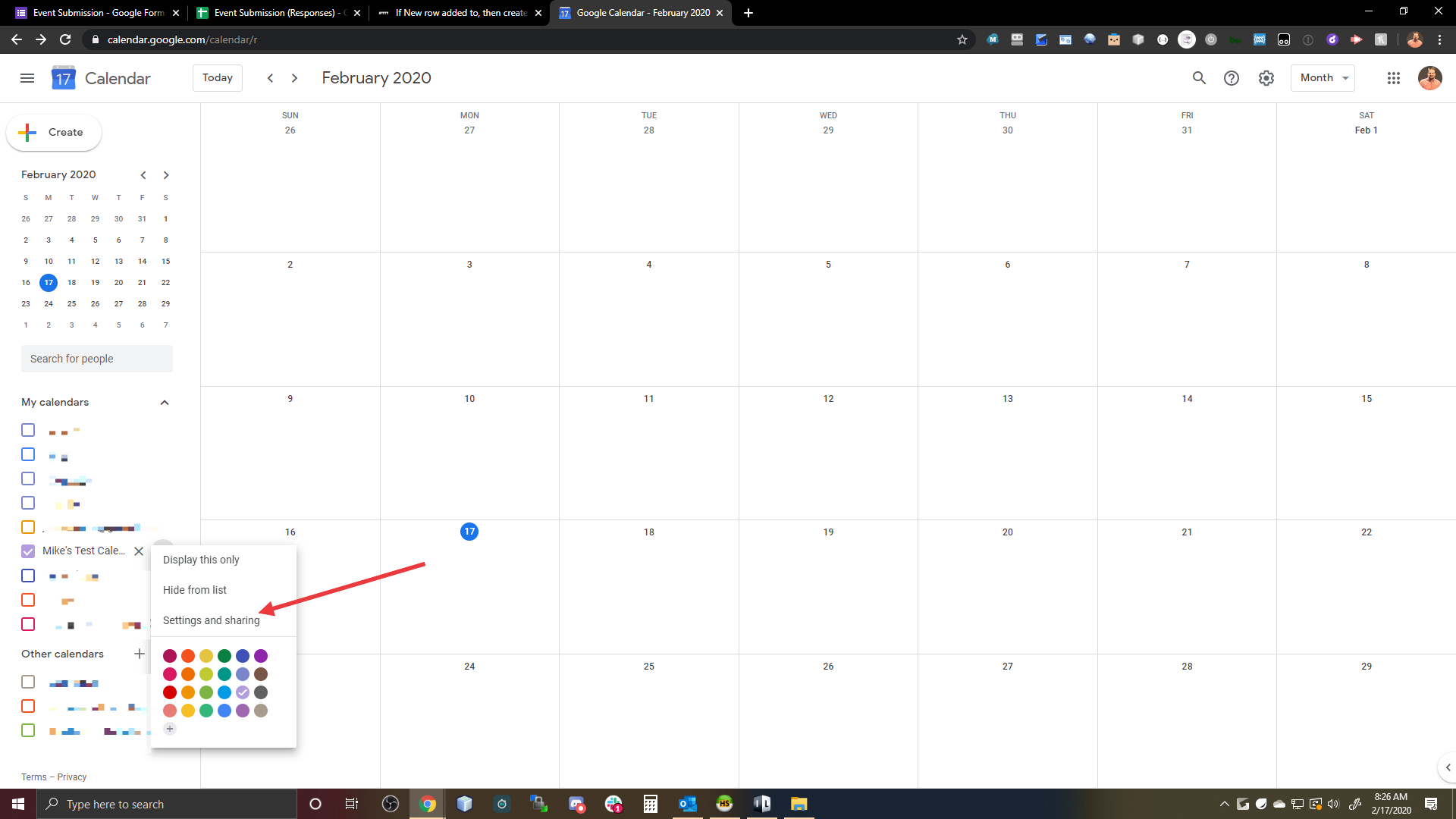Open Google Calendar settings gear

(1266, 78)
